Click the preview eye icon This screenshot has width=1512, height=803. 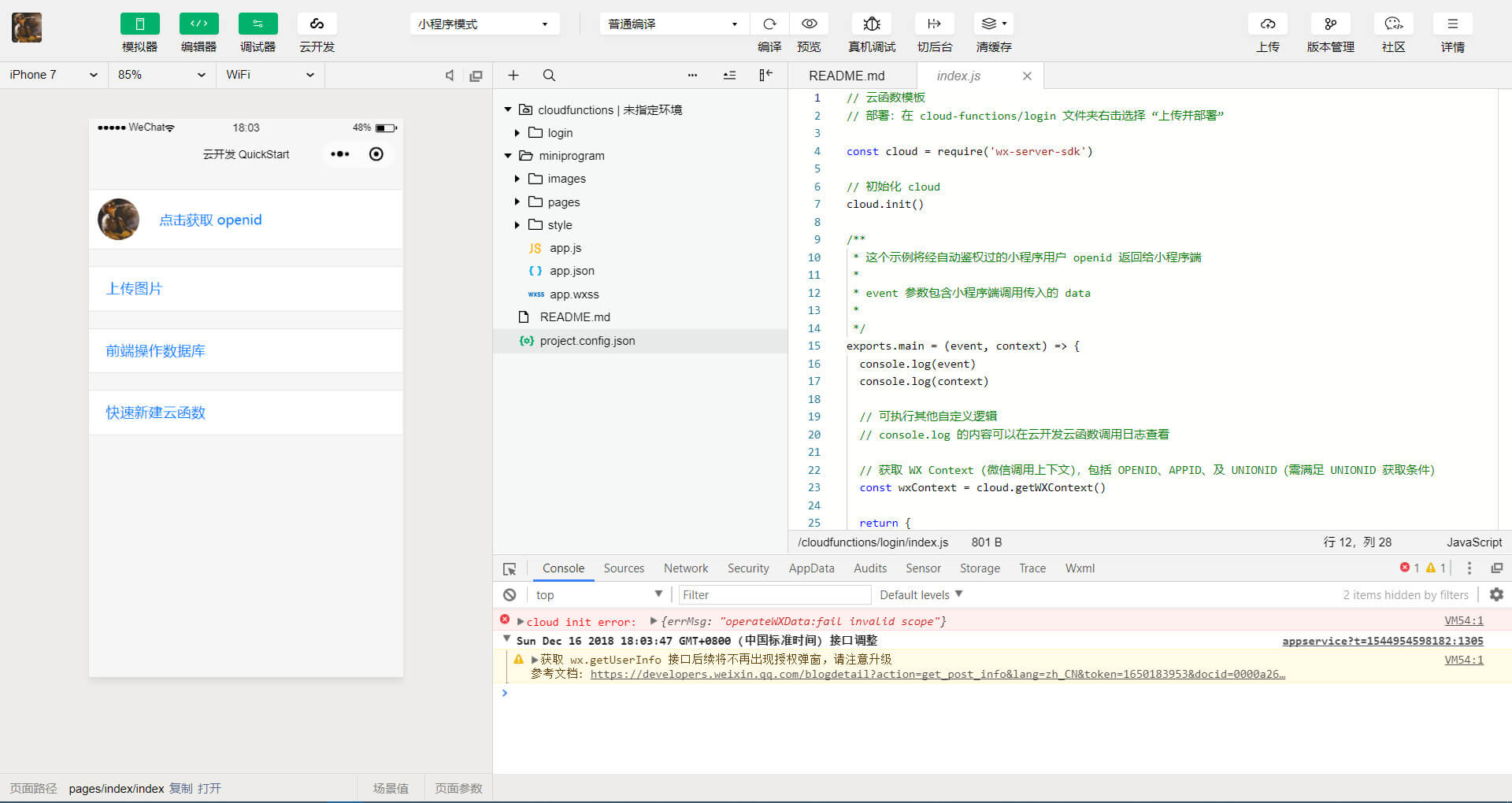809,24
